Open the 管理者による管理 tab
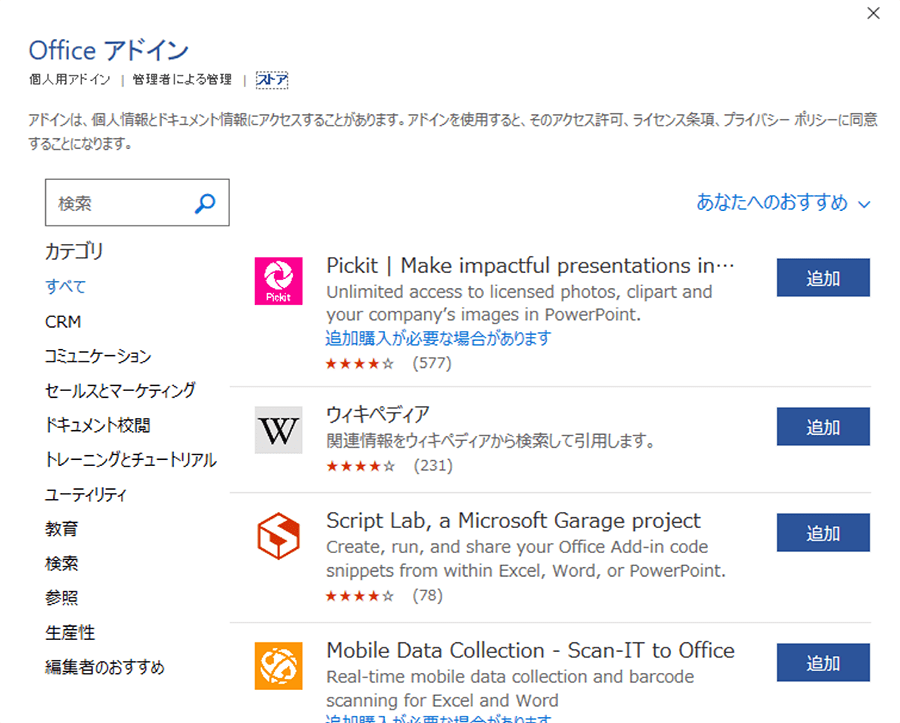900x723 pixels. click(x=182, y=79)
